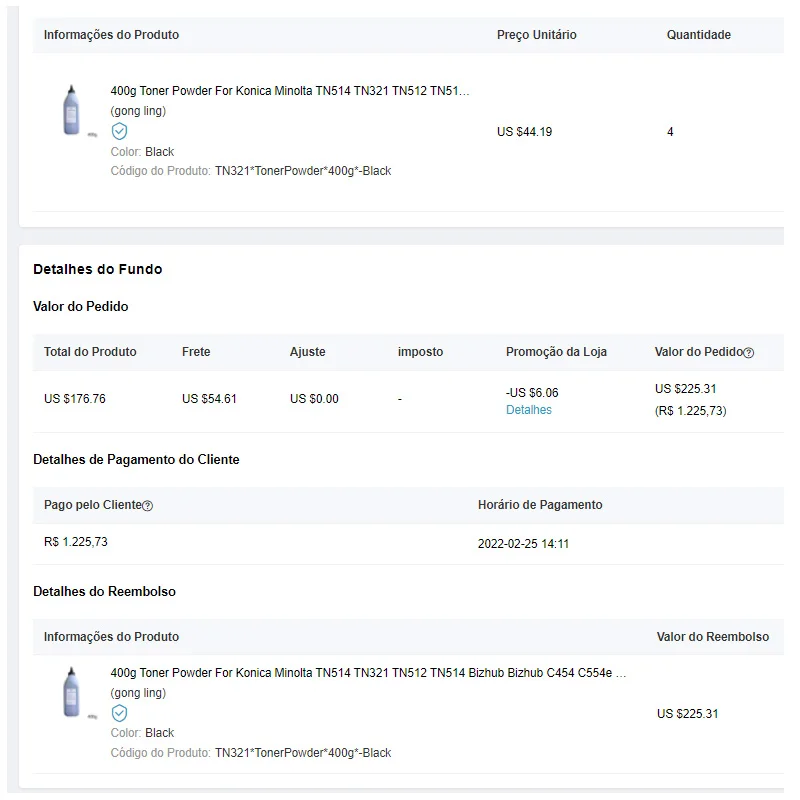The height and width of the screenshot is (800, 800).
Task: Select the US $44.19 unit price
Action: coord(524,132)
